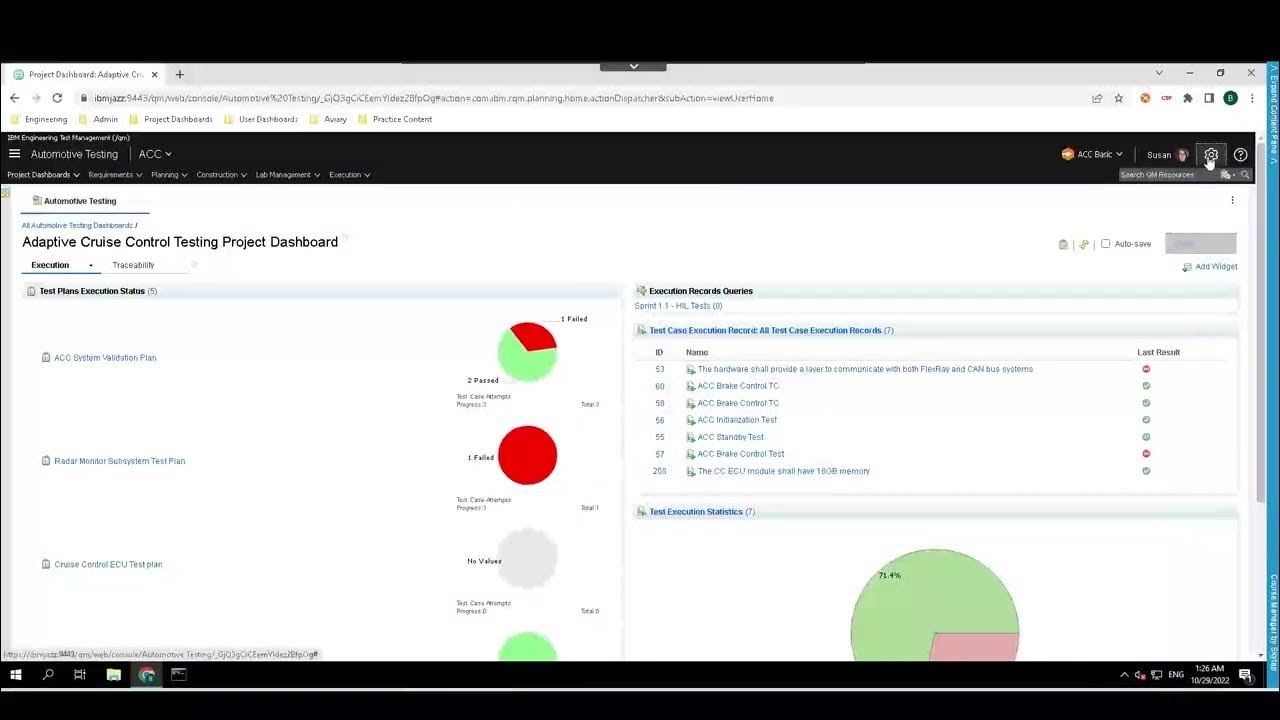Select the Execution dashboard tab

click(x=50, y=265)
